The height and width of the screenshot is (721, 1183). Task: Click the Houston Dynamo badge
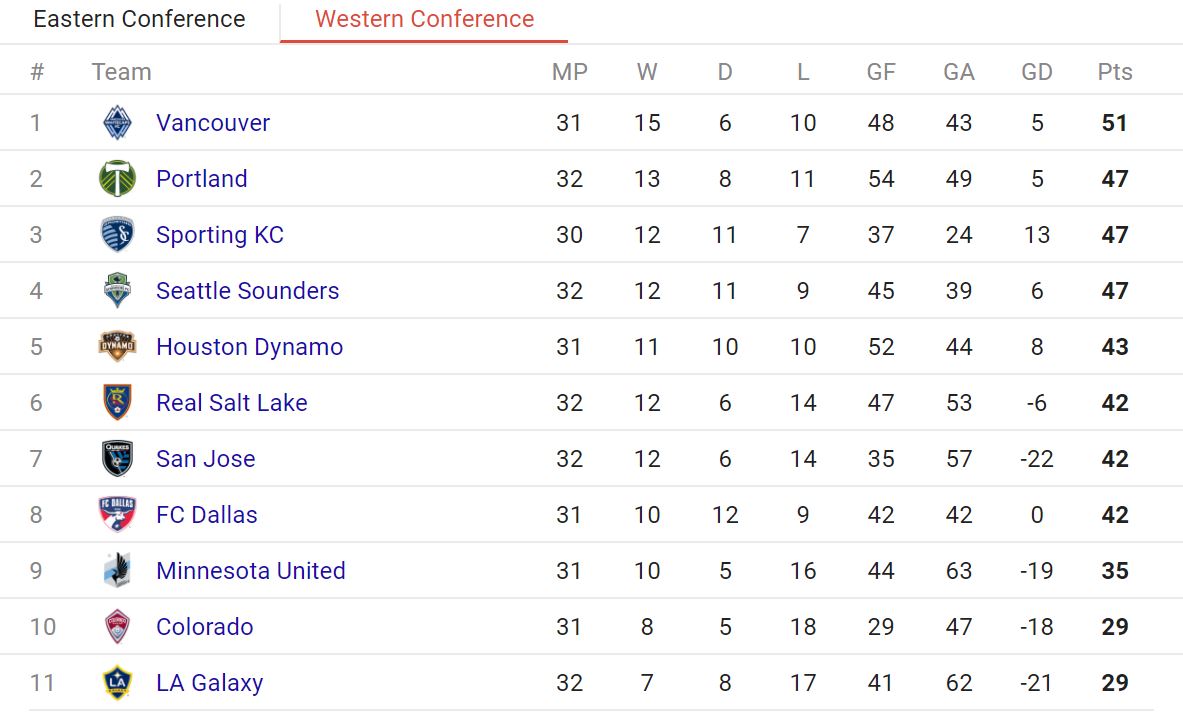[x=118, y=346]
